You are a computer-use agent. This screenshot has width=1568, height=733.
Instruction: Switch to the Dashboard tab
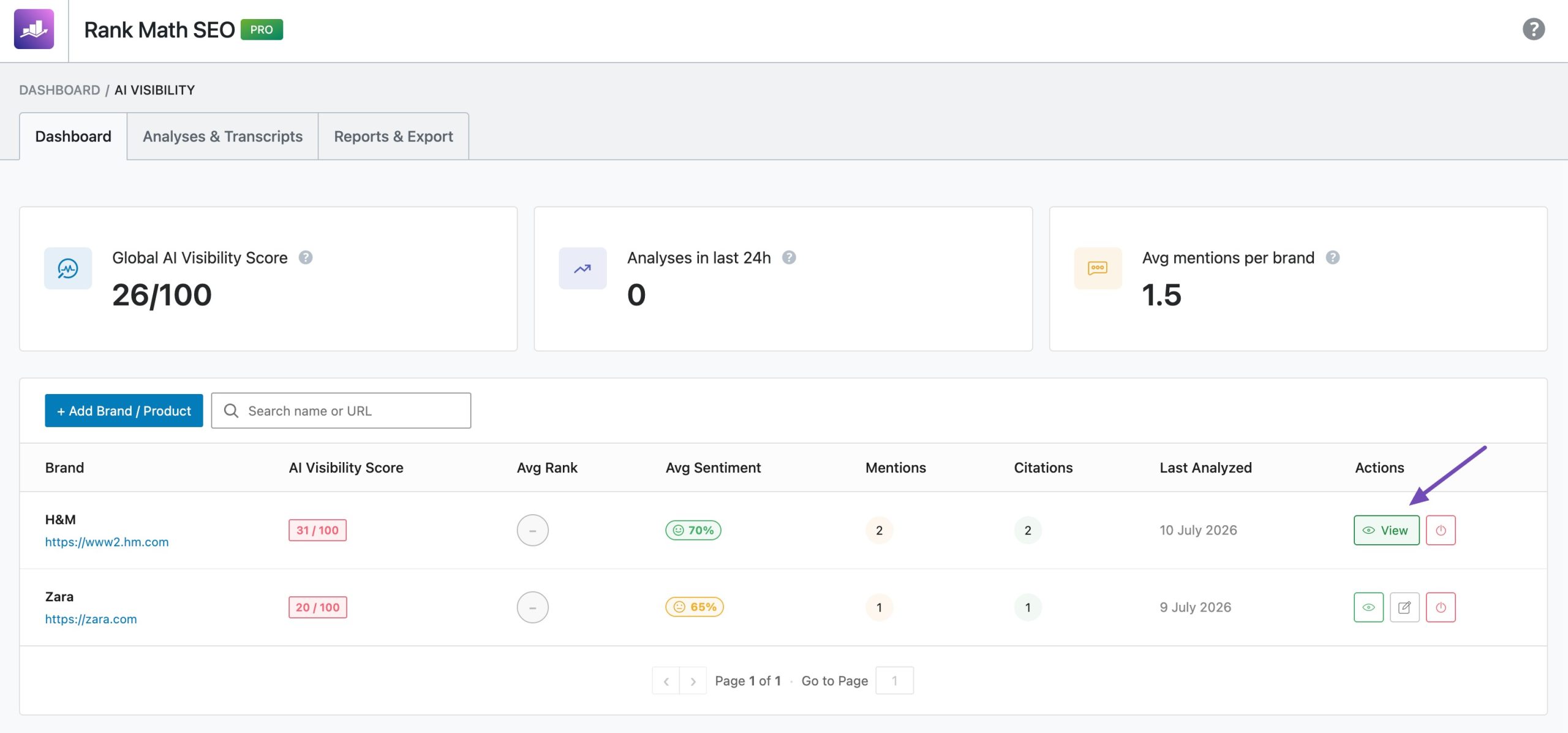point(73,136)
